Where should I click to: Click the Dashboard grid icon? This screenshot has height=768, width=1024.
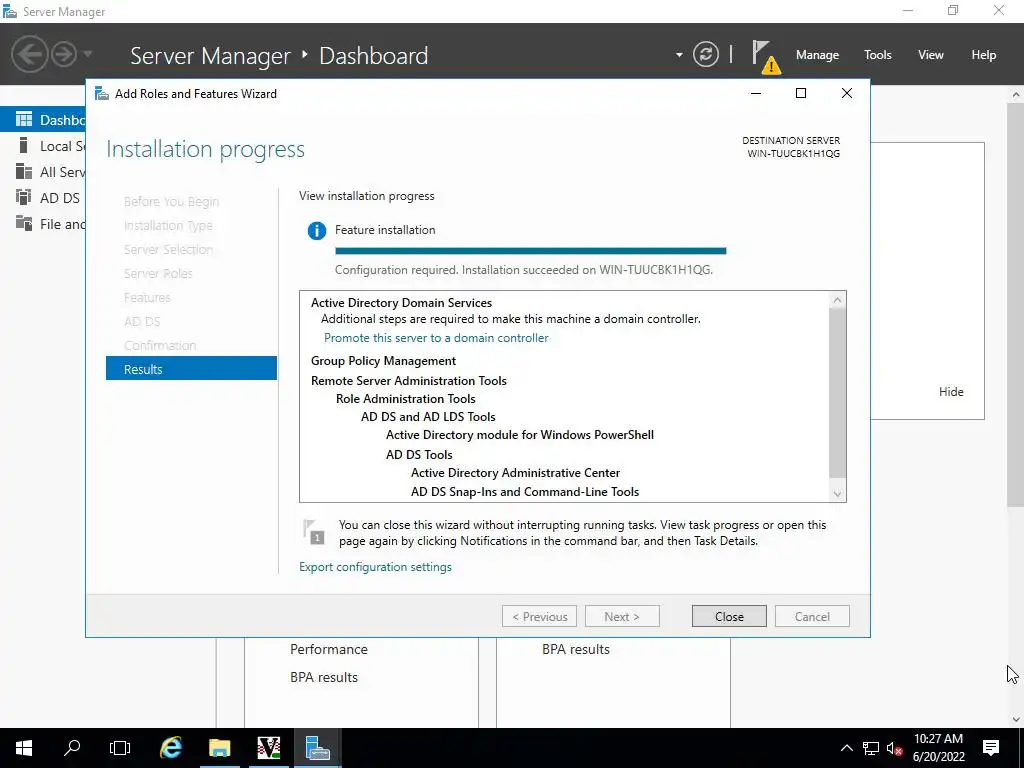(24, 119)
